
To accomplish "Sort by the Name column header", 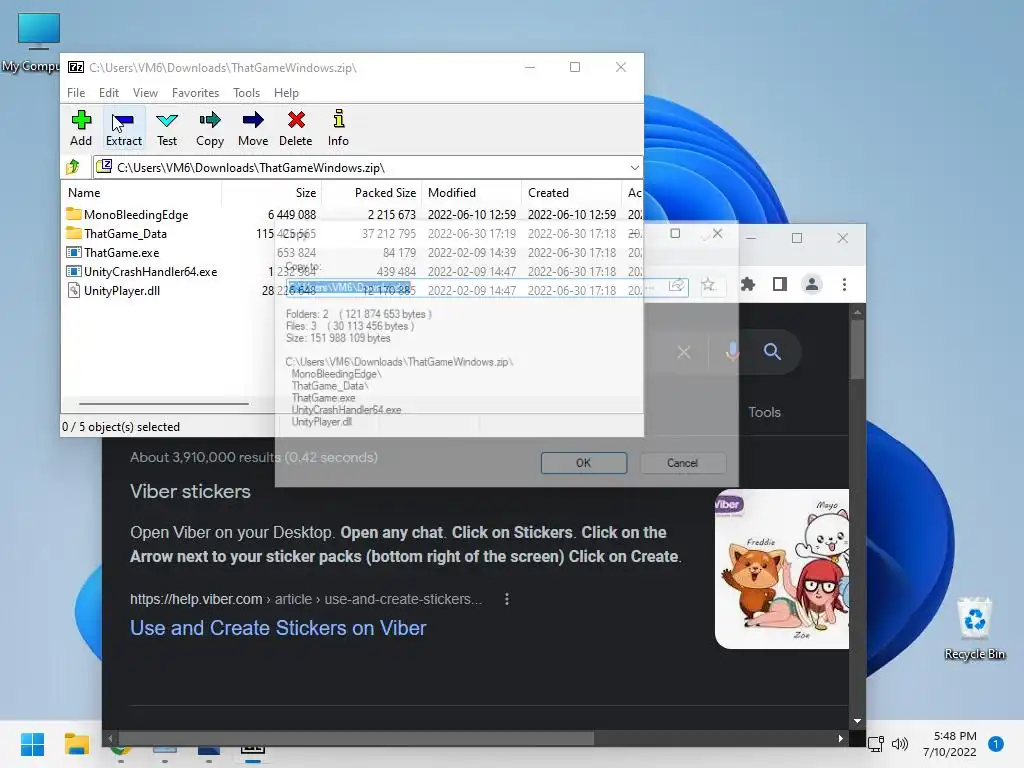I will 141,193.
